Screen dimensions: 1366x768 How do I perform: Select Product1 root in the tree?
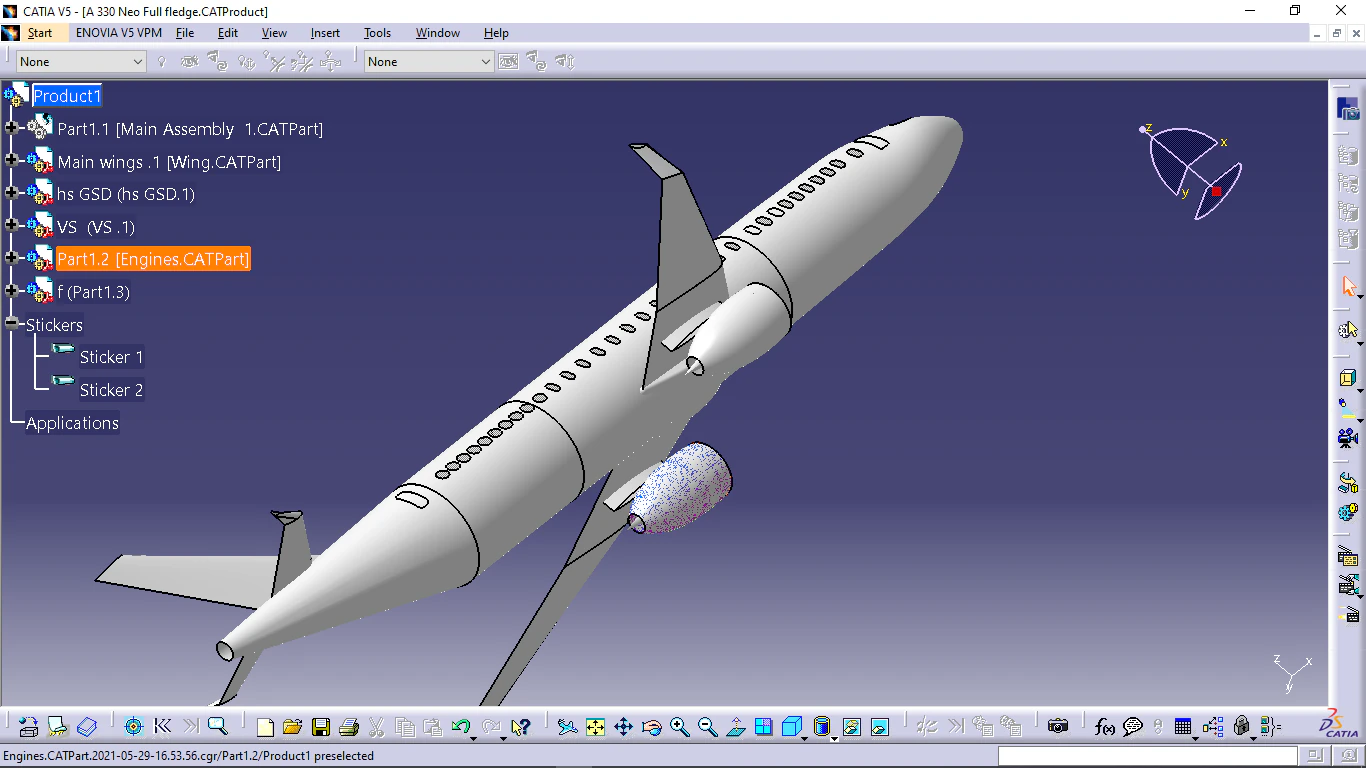[x=67, y=96]
